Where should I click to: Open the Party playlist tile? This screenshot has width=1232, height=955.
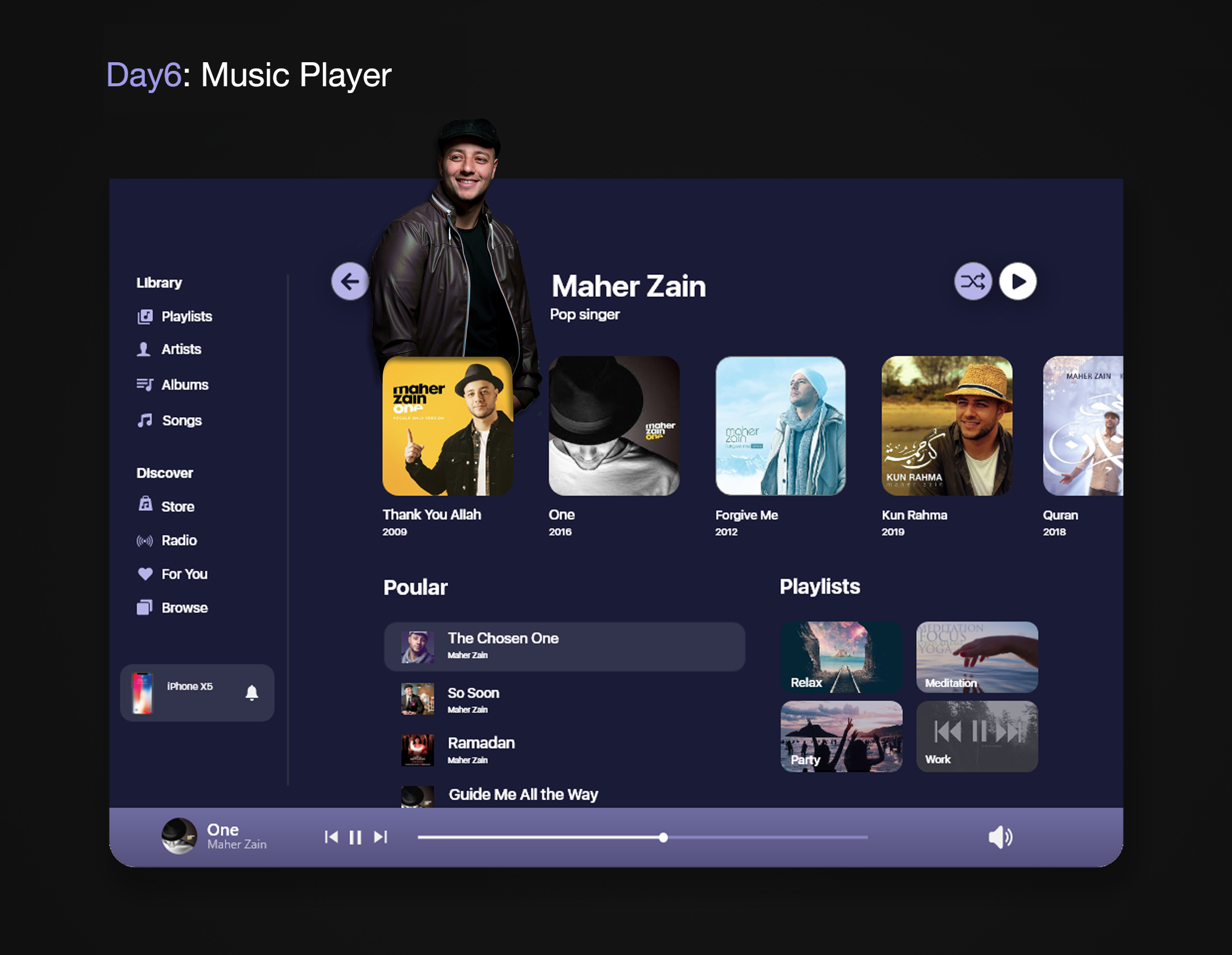841,736
